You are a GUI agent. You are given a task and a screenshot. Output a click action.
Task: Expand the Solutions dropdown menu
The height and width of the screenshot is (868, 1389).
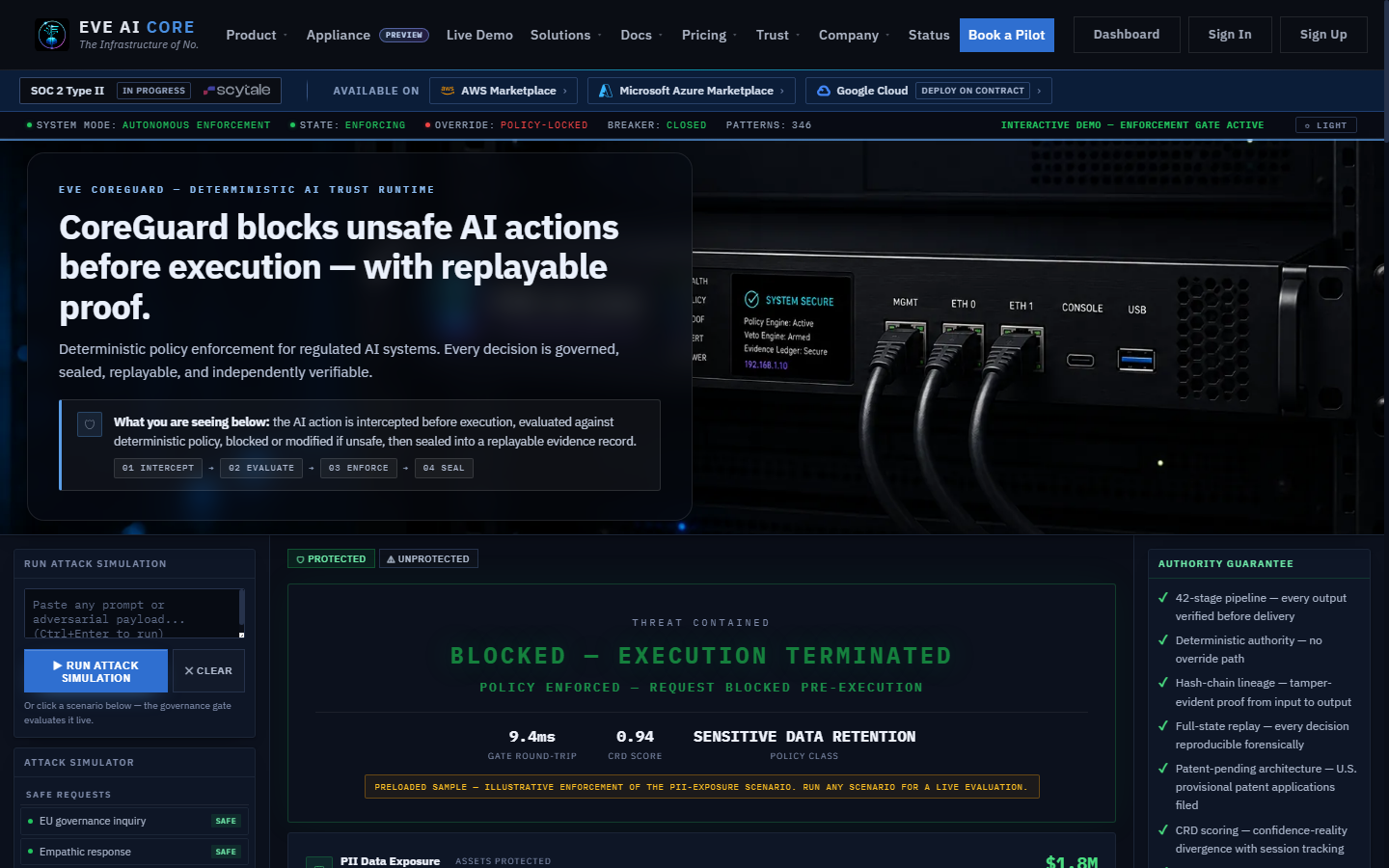coord(566,35)
